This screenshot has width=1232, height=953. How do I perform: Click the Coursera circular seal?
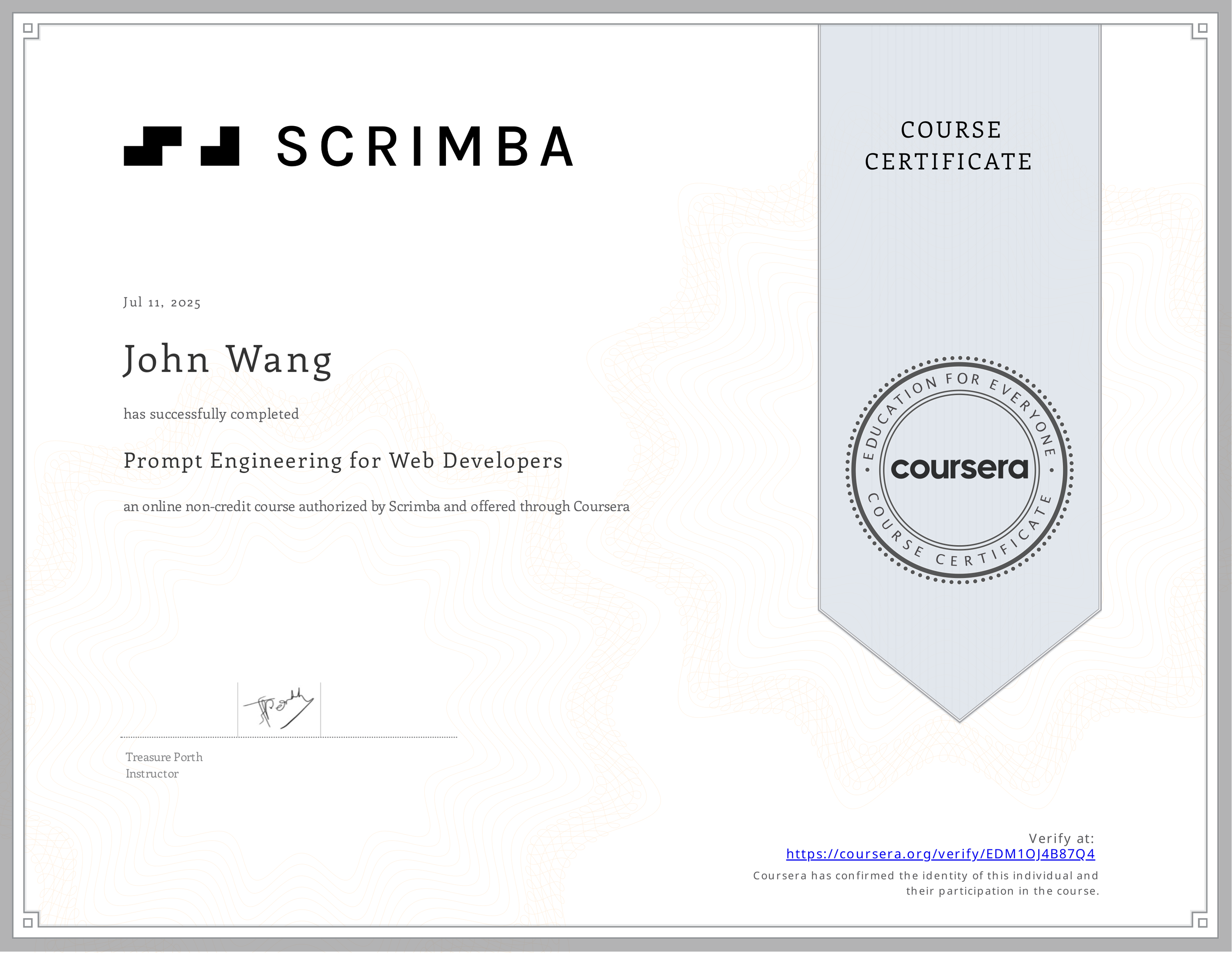(x=960, y=470)
